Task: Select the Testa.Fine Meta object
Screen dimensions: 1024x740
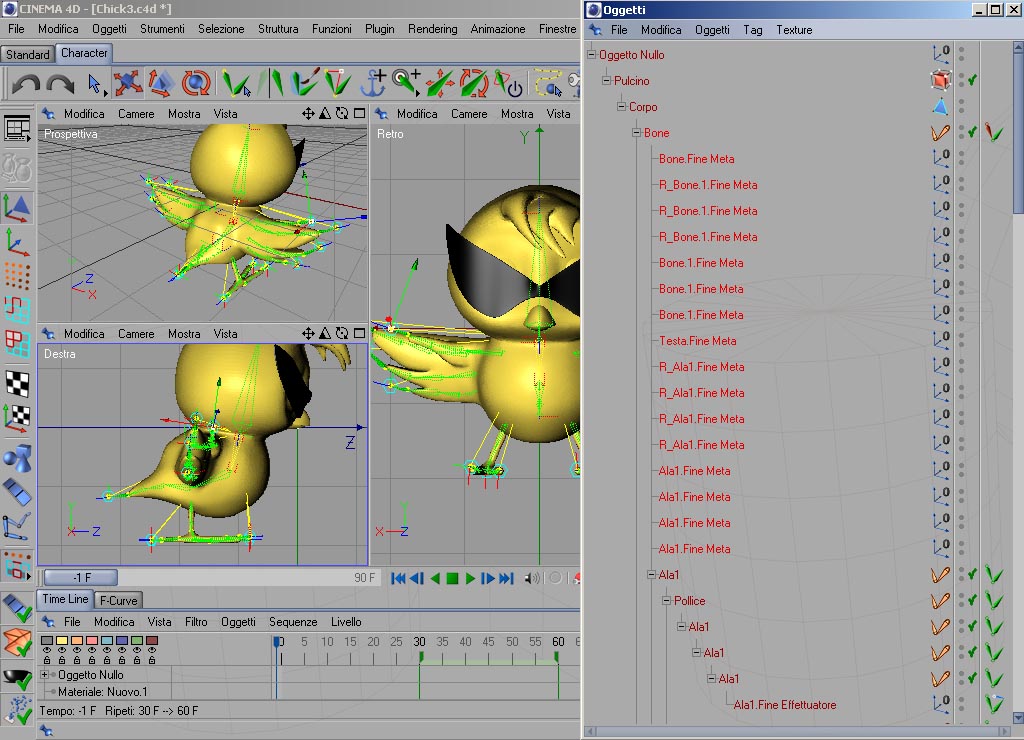Action: click(x=697, y=341)
